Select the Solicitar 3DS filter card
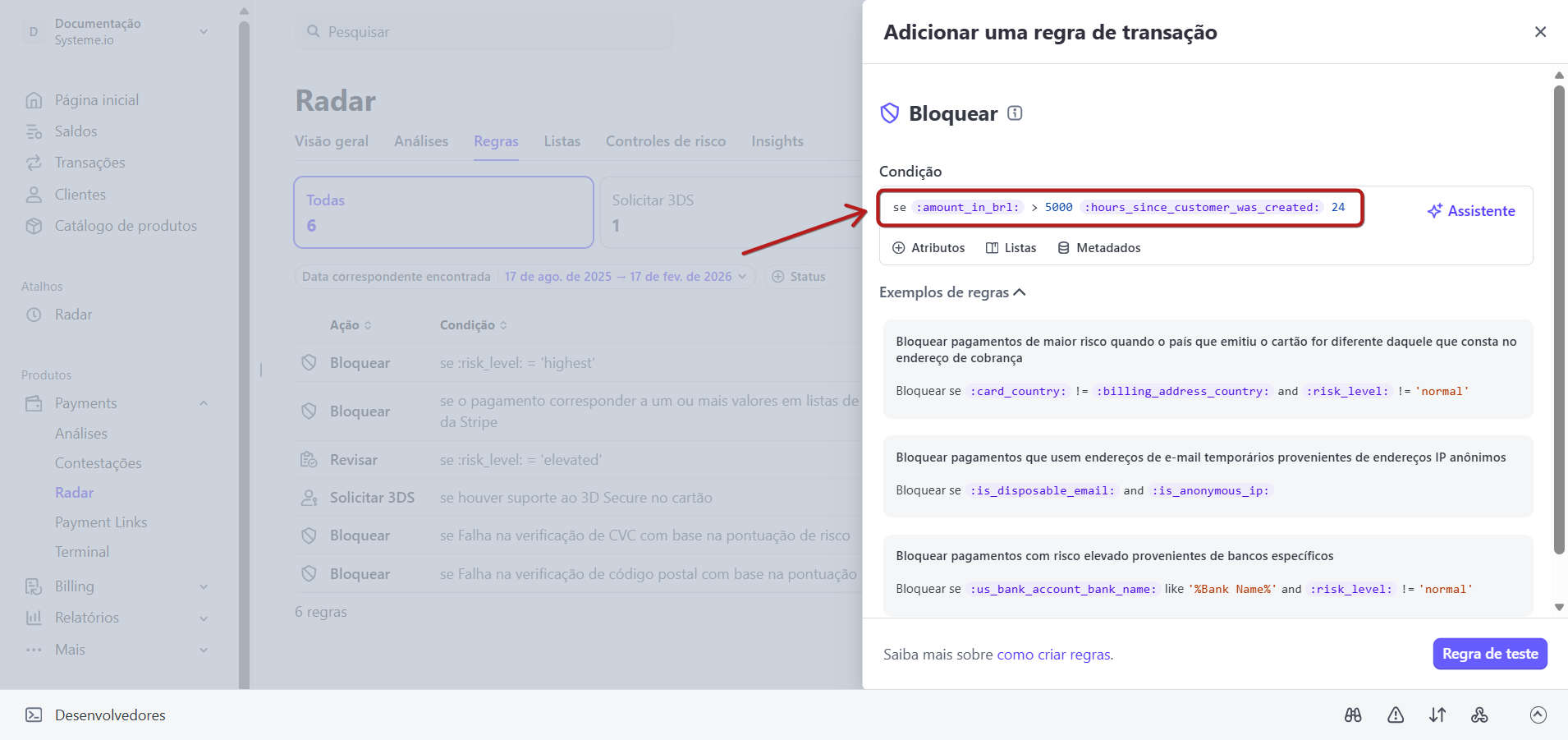The width and height of the screenshot is (1568, 740). coord(731,212)
